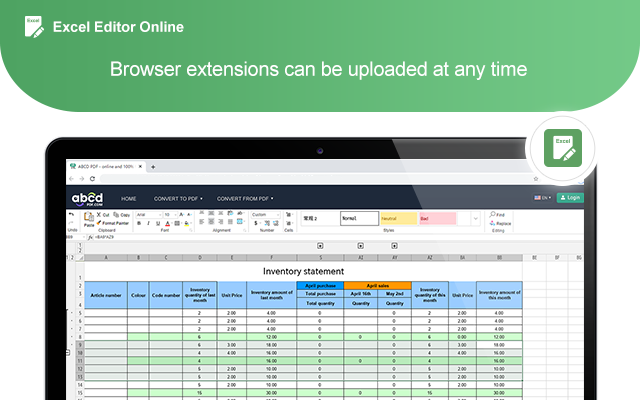Click the browser back arrow
Image resolution: width=640 pixels, height=400 pixels.
click(x=71, y=179)
